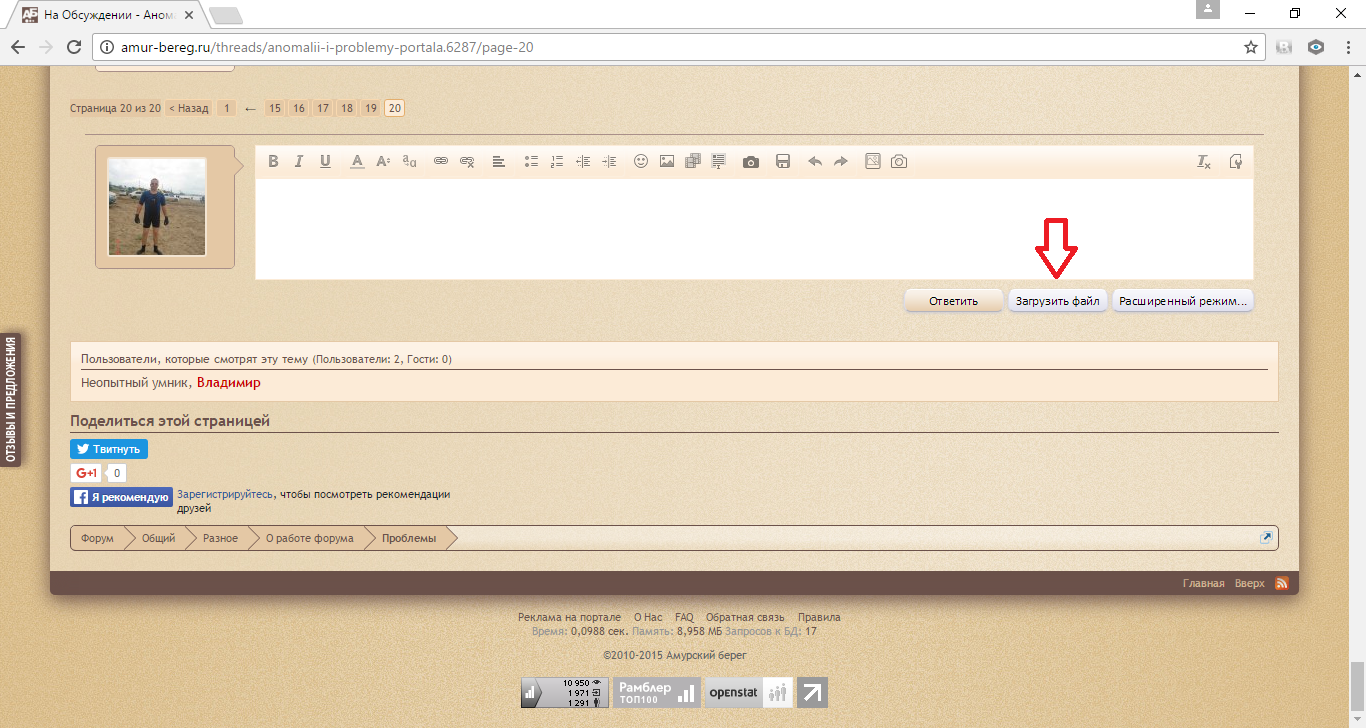The width and height of the screenshot is (1366, 728).
Task: Go to previous page via Назад
Action: [x=189, y=108]
